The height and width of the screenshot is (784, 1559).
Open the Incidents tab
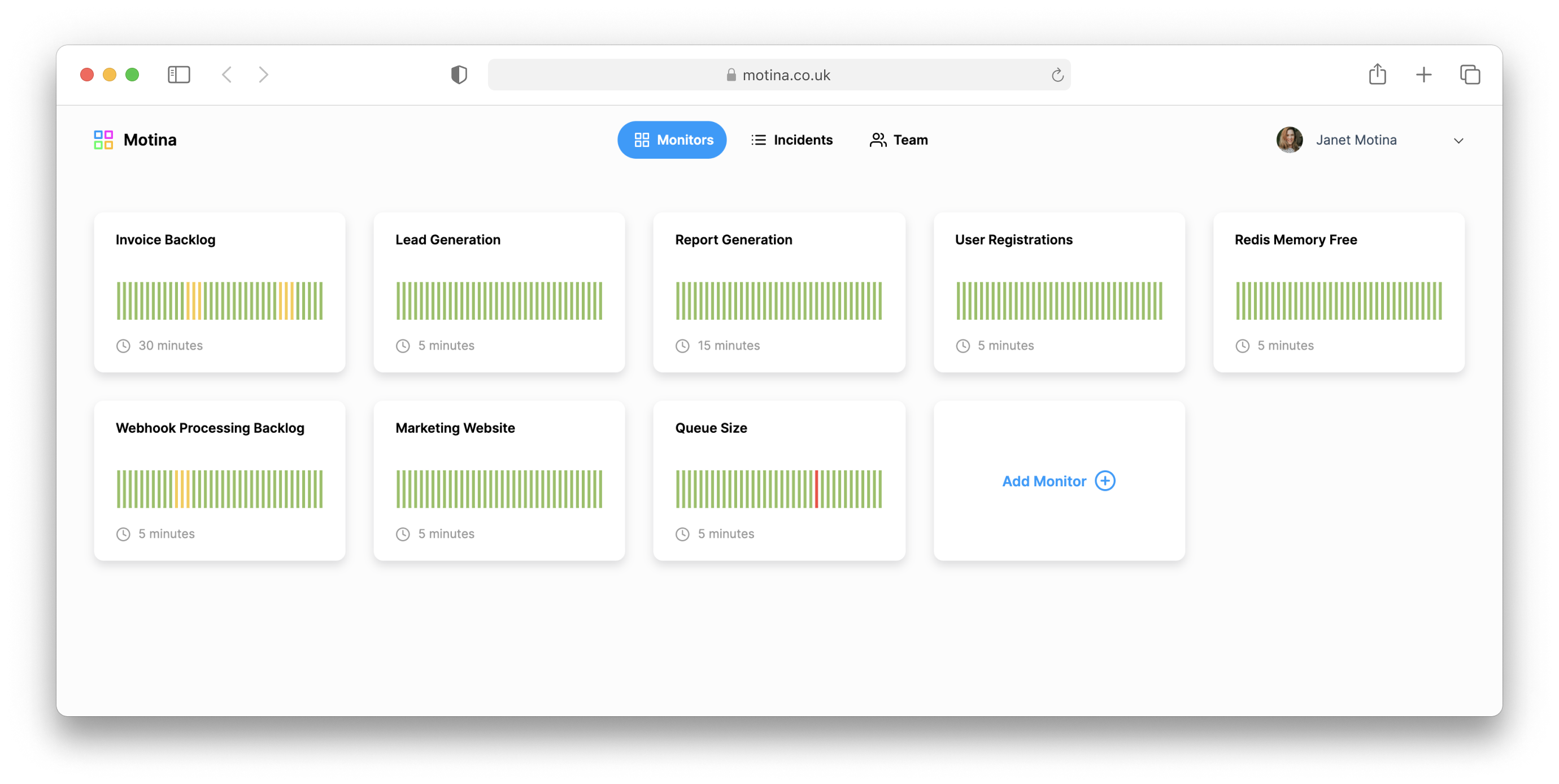pos(791,140)
